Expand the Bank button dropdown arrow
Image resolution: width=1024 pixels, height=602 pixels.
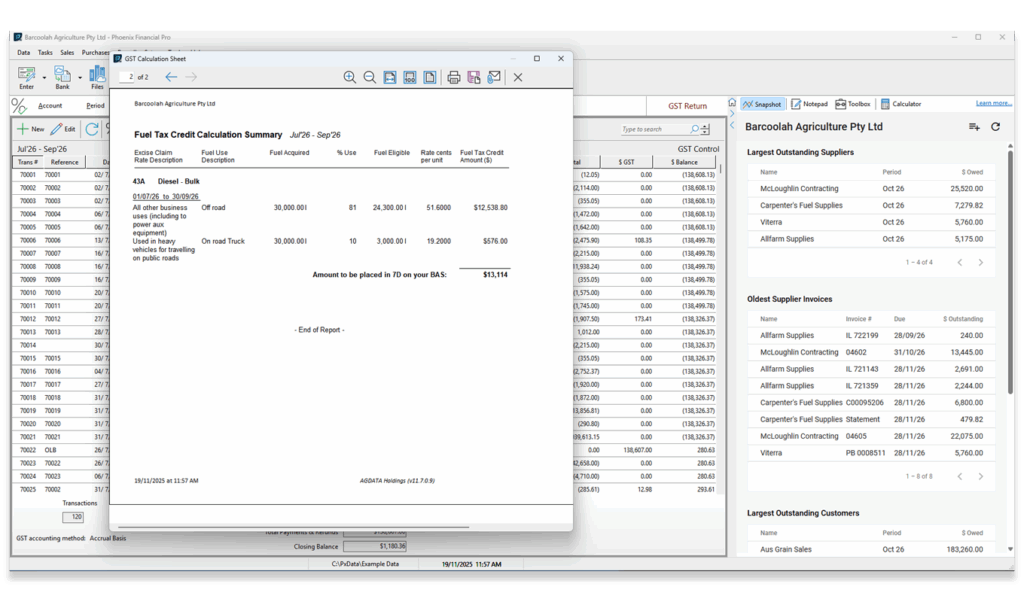coord(80,78)
